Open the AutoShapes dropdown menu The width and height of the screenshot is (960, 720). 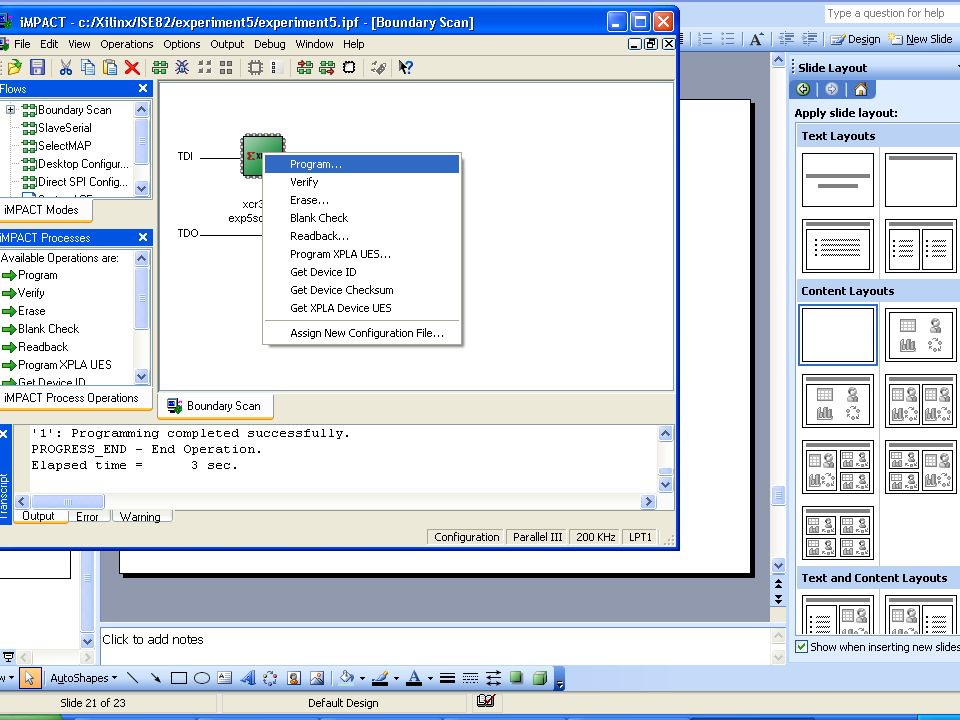(83, 678)
